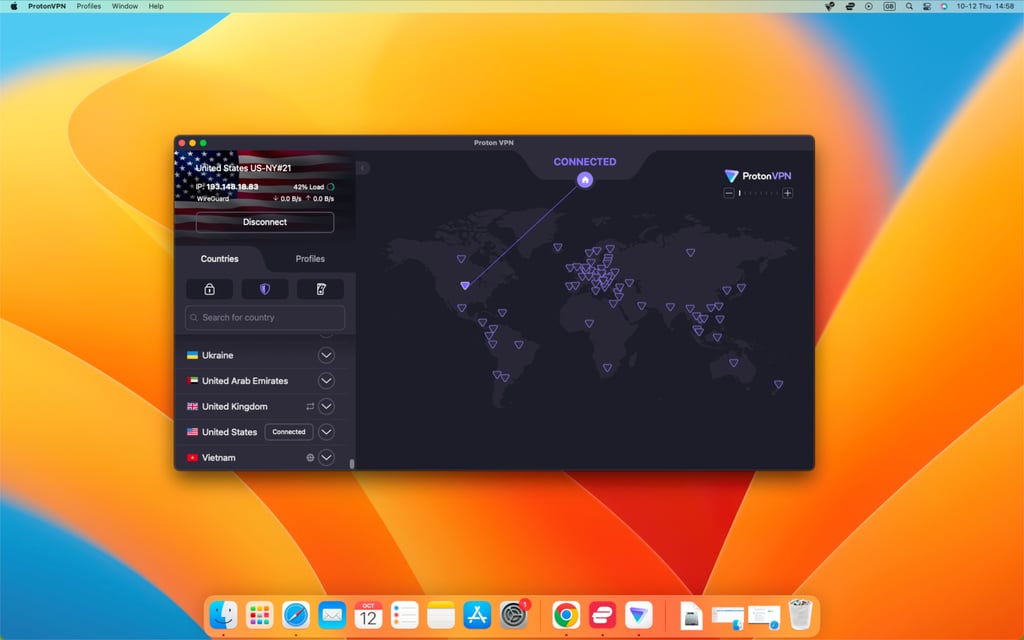Open the Profiles menu in menu bar
The width and height of the screenshot is (1024, 640).
pyautogui.click(x=89, y=6)
